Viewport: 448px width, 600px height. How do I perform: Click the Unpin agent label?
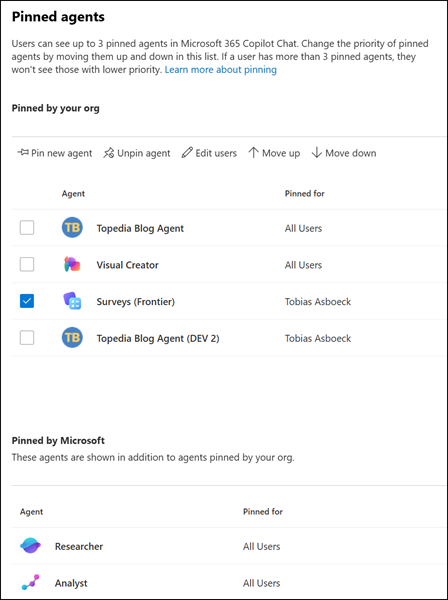[143, 153]
